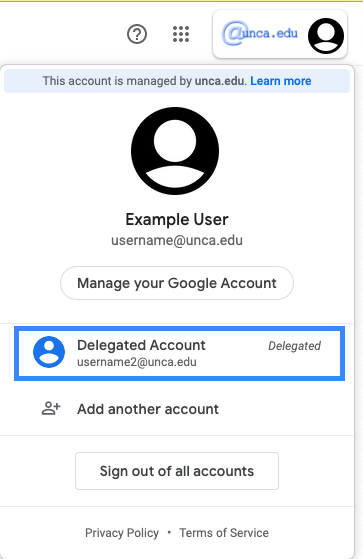
Task: Click the blue Delegated Account avatar icon
Action: [x=49, y=352]
